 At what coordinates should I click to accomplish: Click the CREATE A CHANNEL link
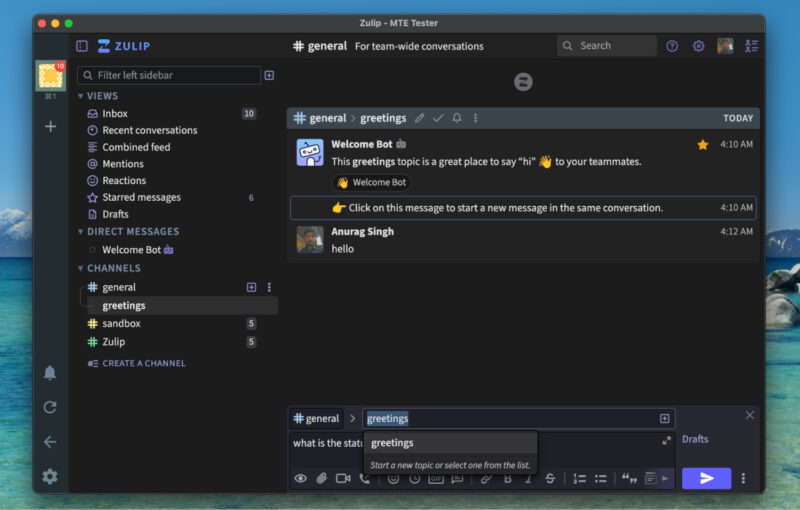click(143, 363)
